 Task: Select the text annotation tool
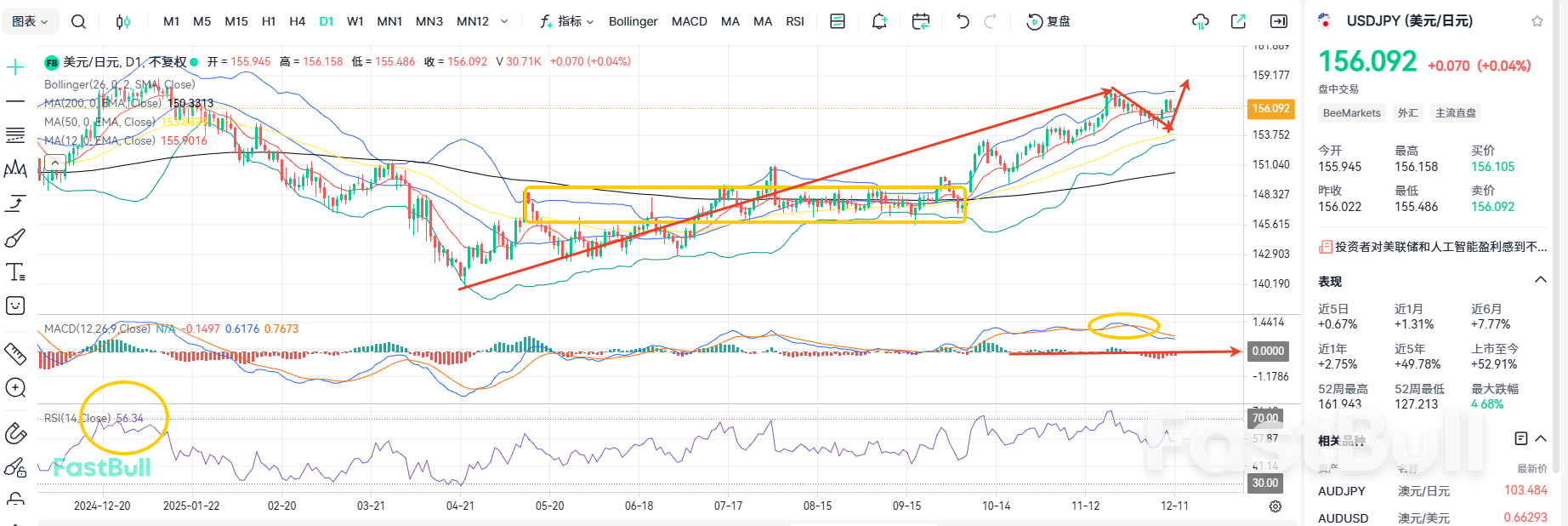pyautogui.click(x=15, y=272)
